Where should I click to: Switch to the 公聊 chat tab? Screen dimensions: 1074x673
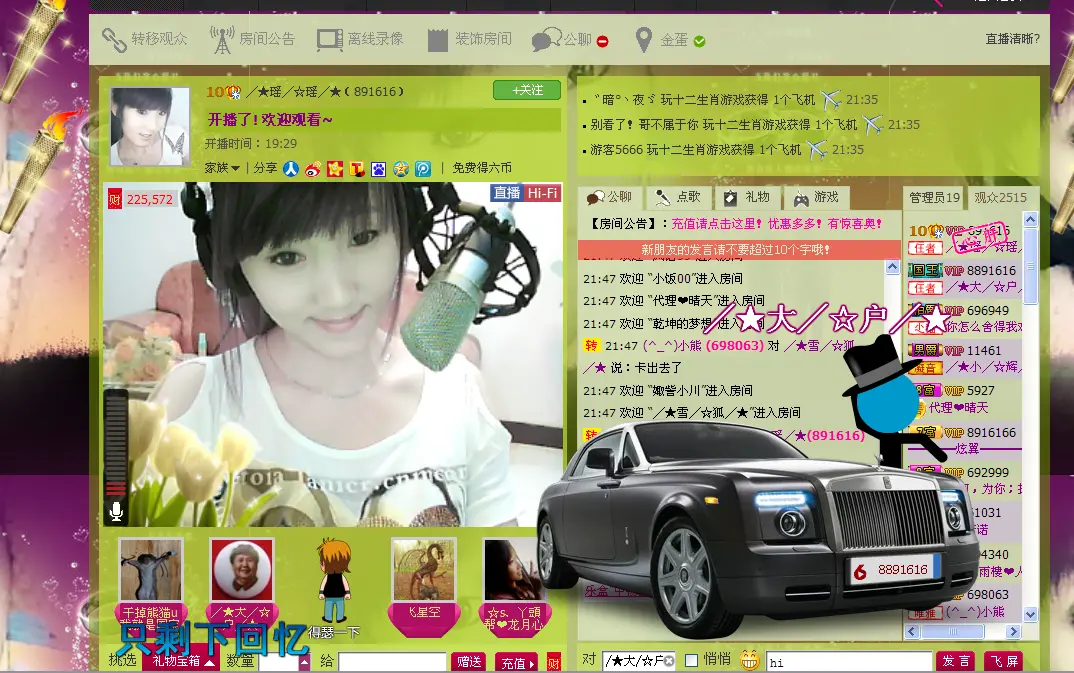610,197
